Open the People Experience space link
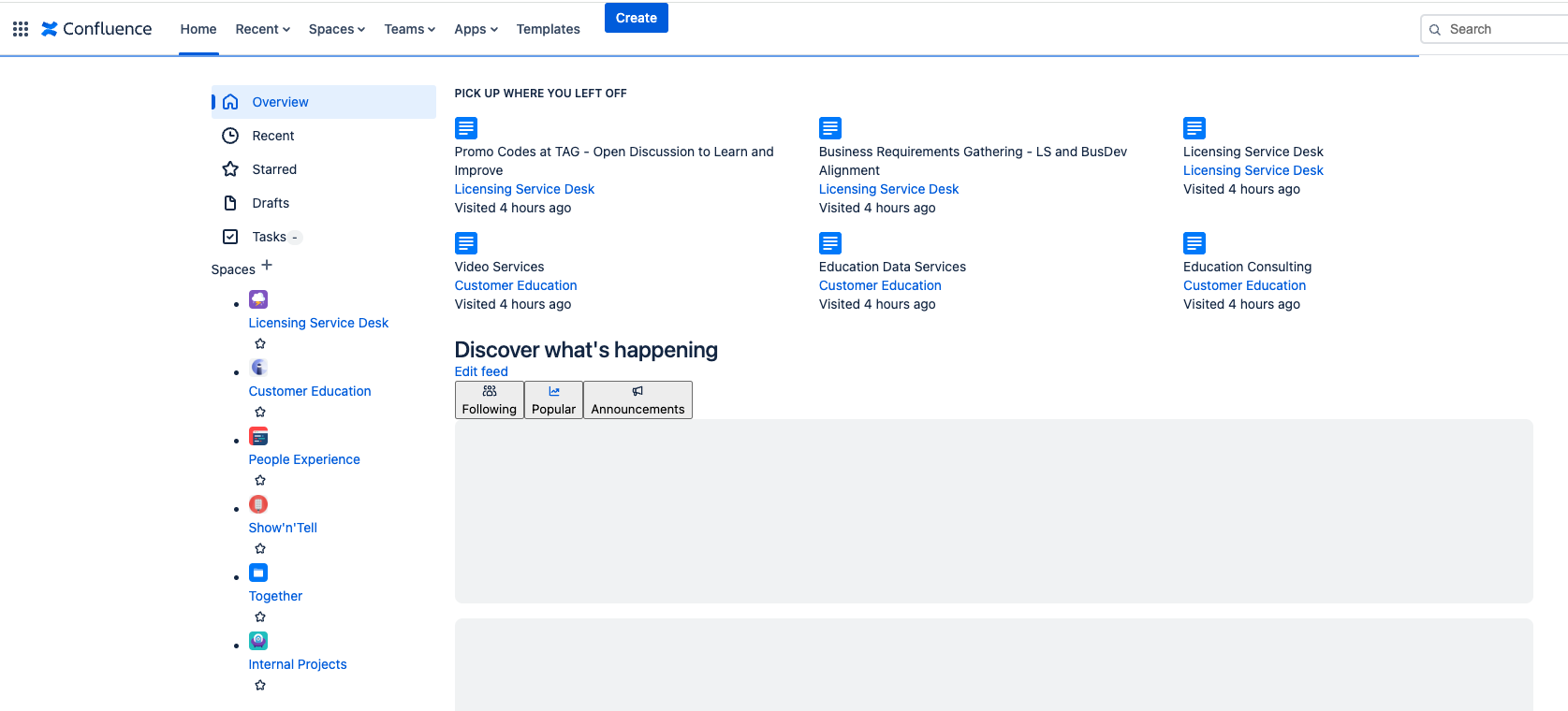This screenshot has height=711, width=1568. pyautogui.click(x=304, y=459)
